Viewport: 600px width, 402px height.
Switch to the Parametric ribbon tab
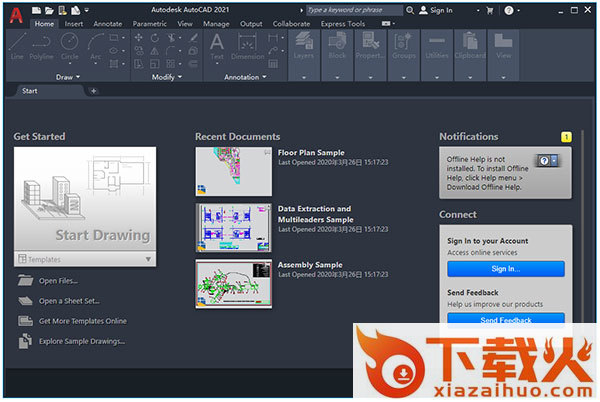[x=150, y=24]
